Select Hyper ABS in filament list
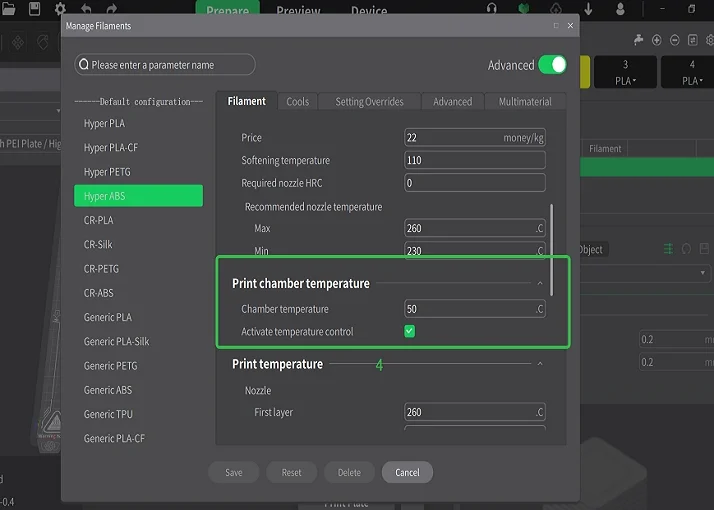The image size is (714, 510). [x=138, y=196]
